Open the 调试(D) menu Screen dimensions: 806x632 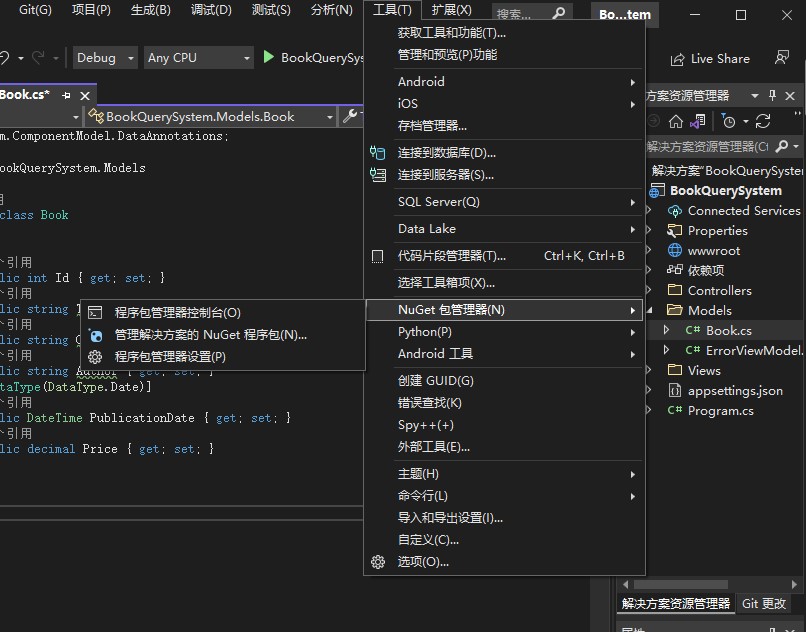(211, 10)
